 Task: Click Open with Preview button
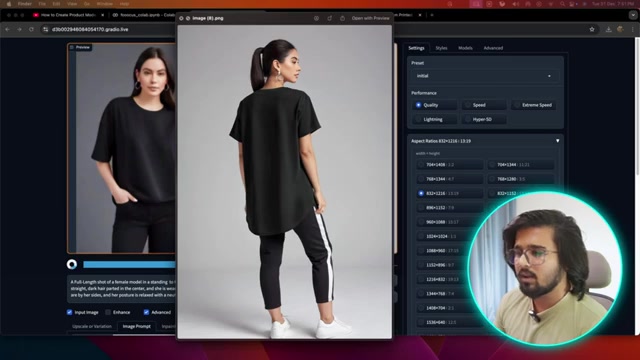point(370,18)
